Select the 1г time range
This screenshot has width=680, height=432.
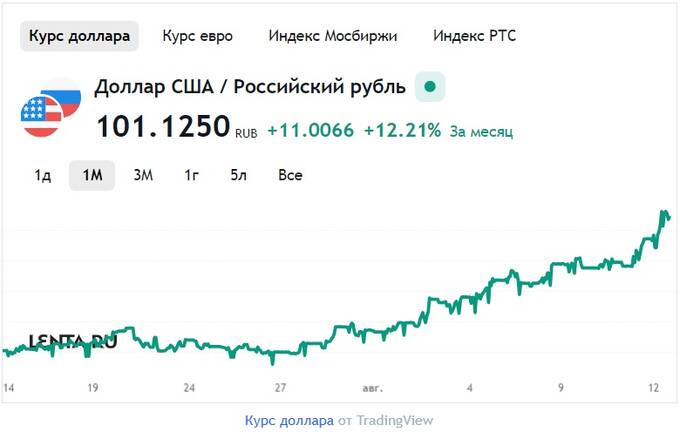[191, 175]
